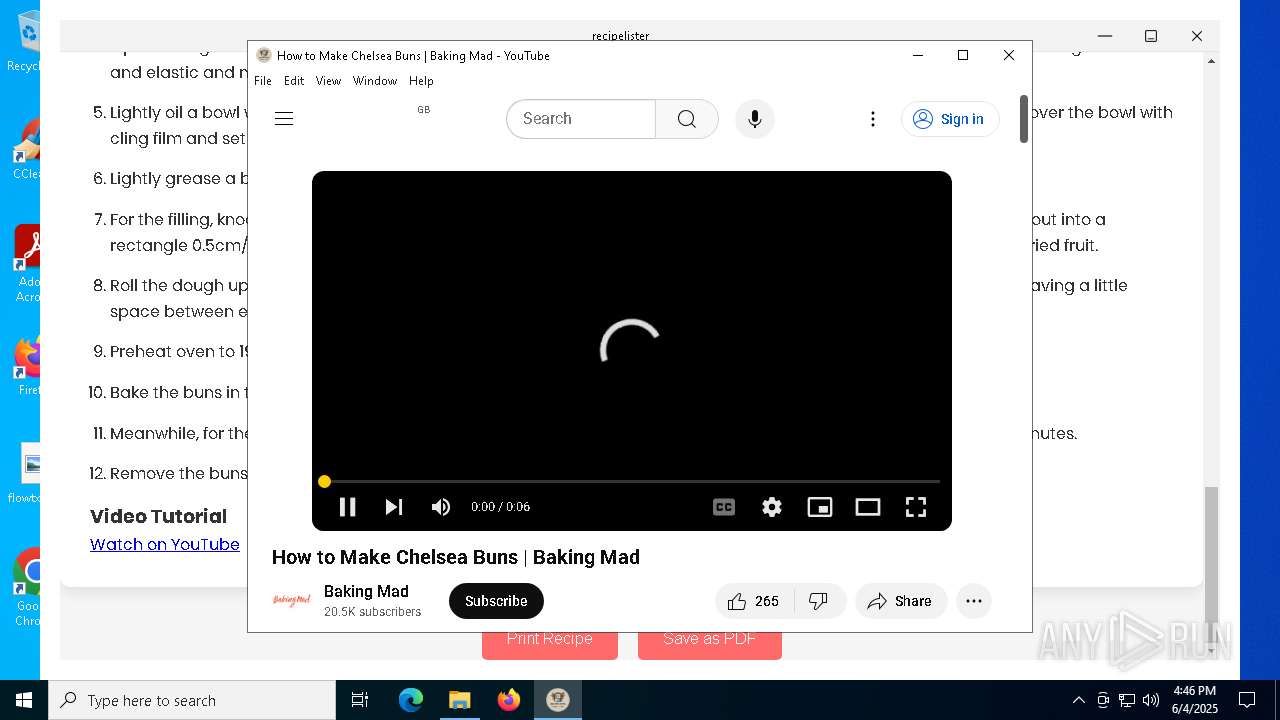
Task: Click the 20.5K subscribers text
Action: tap(373, 612)
